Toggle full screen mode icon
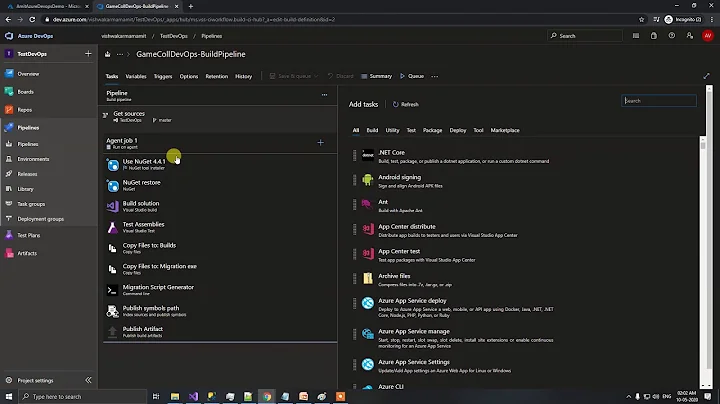The height and width of the screenshot is (404, 720). tap(707, 76)
